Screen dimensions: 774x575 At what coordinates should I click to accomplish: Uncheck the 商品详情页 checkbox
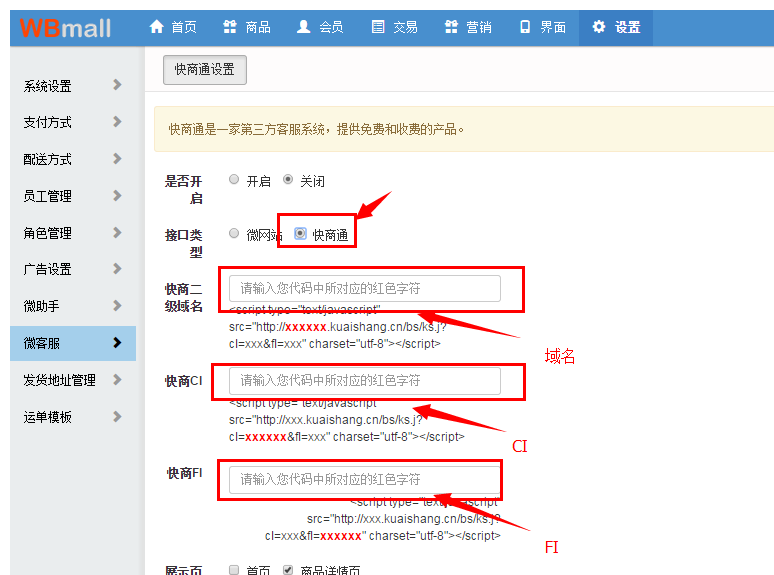288,570
